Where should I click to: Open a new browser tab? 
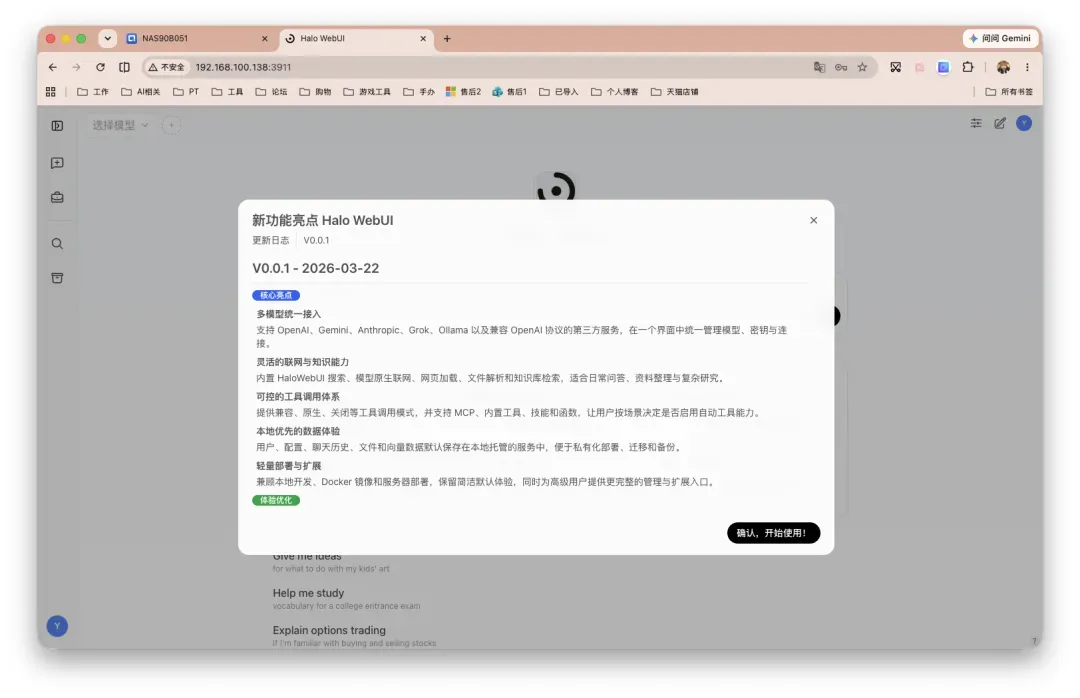click(x=447, y=39)
